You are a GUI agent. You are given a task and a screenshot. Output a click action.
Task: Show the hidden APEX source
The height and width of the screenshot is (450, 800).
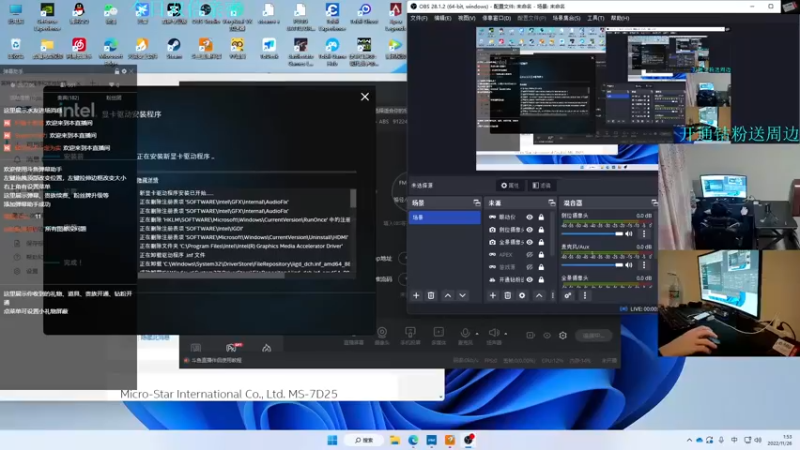(530, 255)
